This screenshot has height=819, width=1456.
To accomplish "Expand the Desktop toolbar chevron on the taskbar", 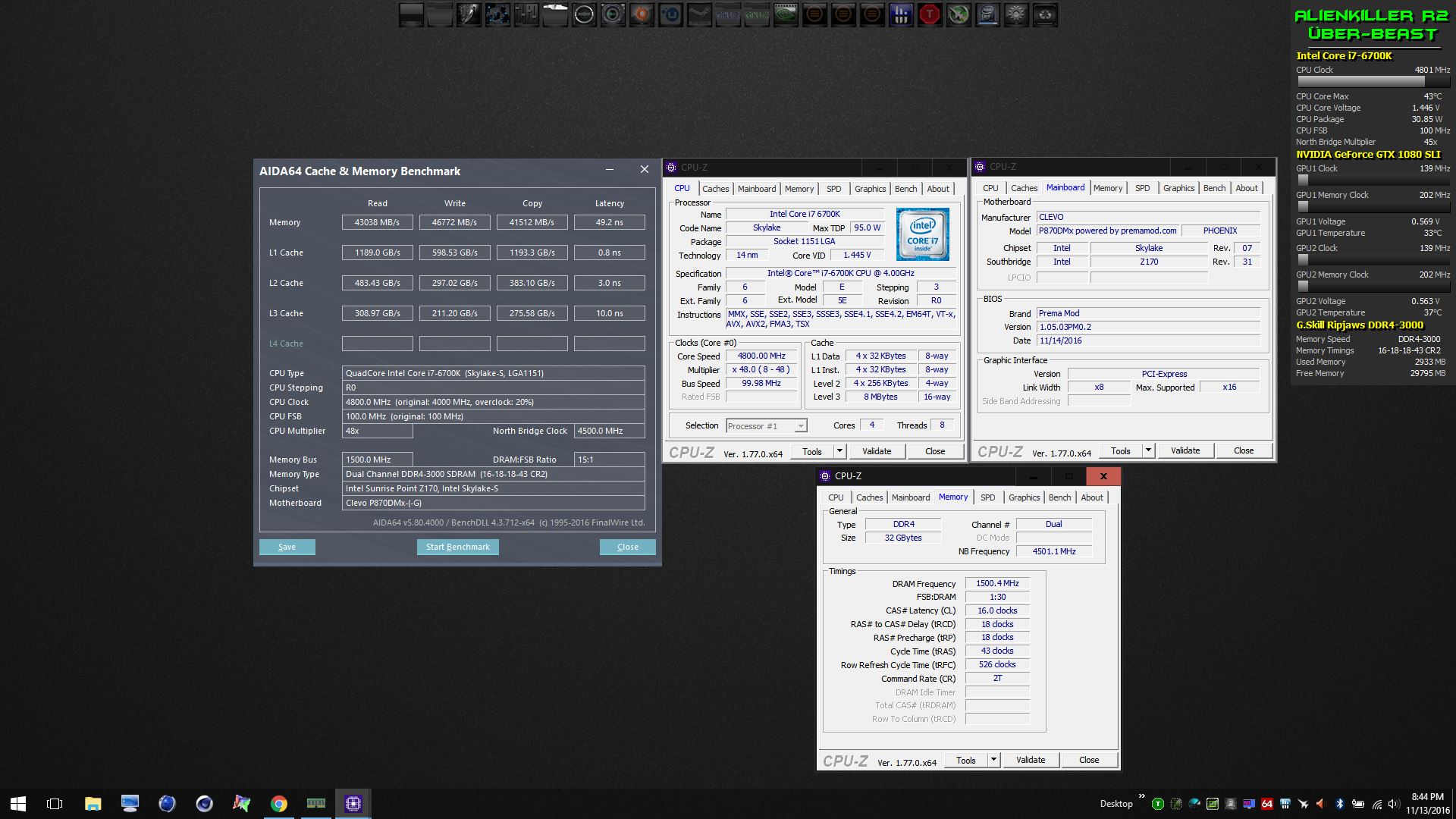I will [1142, 795].
